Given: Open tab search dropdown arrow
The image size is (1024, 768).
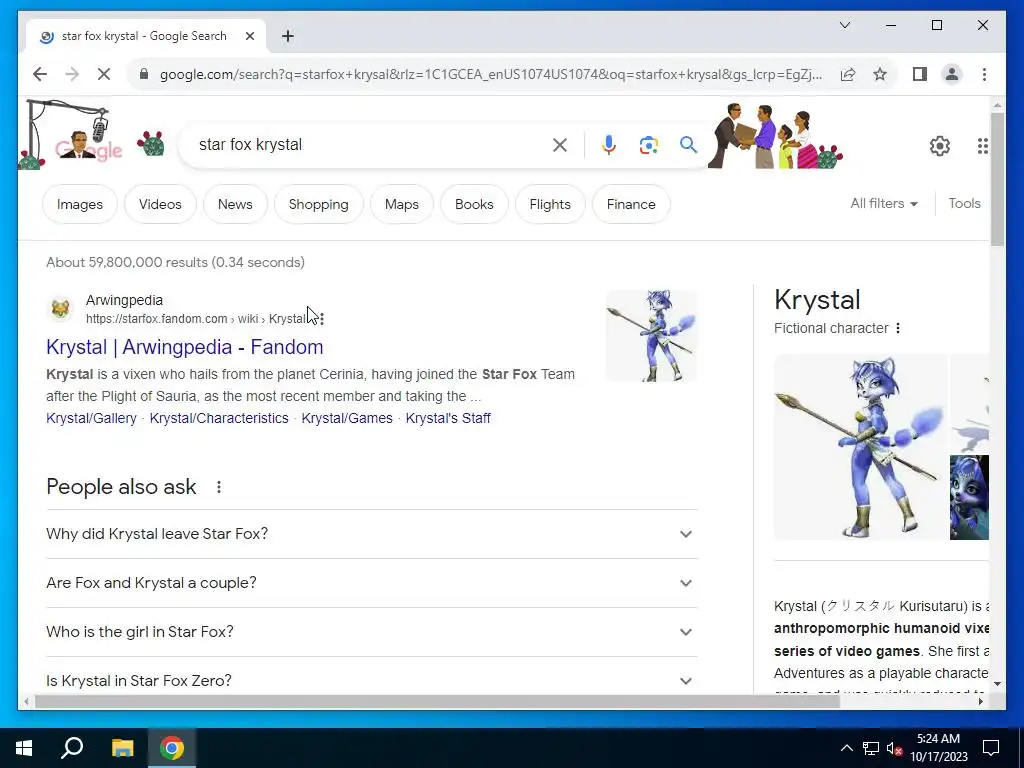Looking at the screenshot, I should 844,25.
